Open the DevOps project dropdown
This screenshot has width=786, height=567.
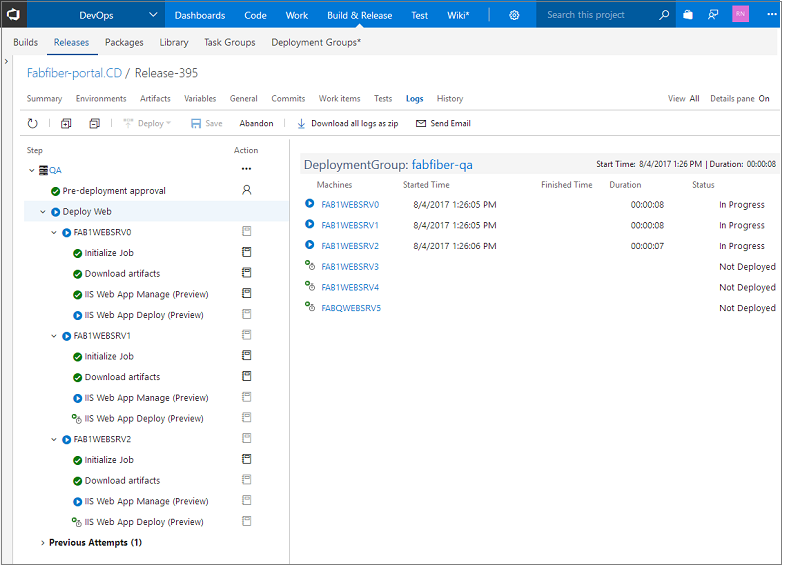point(152,15)
